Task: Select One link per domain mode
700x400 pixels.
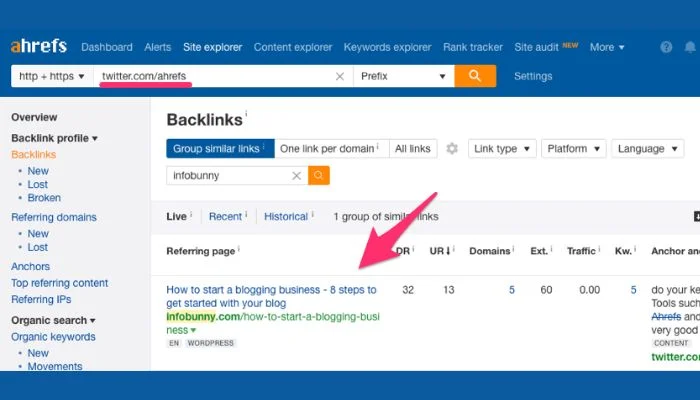Action: click(332, 149)
